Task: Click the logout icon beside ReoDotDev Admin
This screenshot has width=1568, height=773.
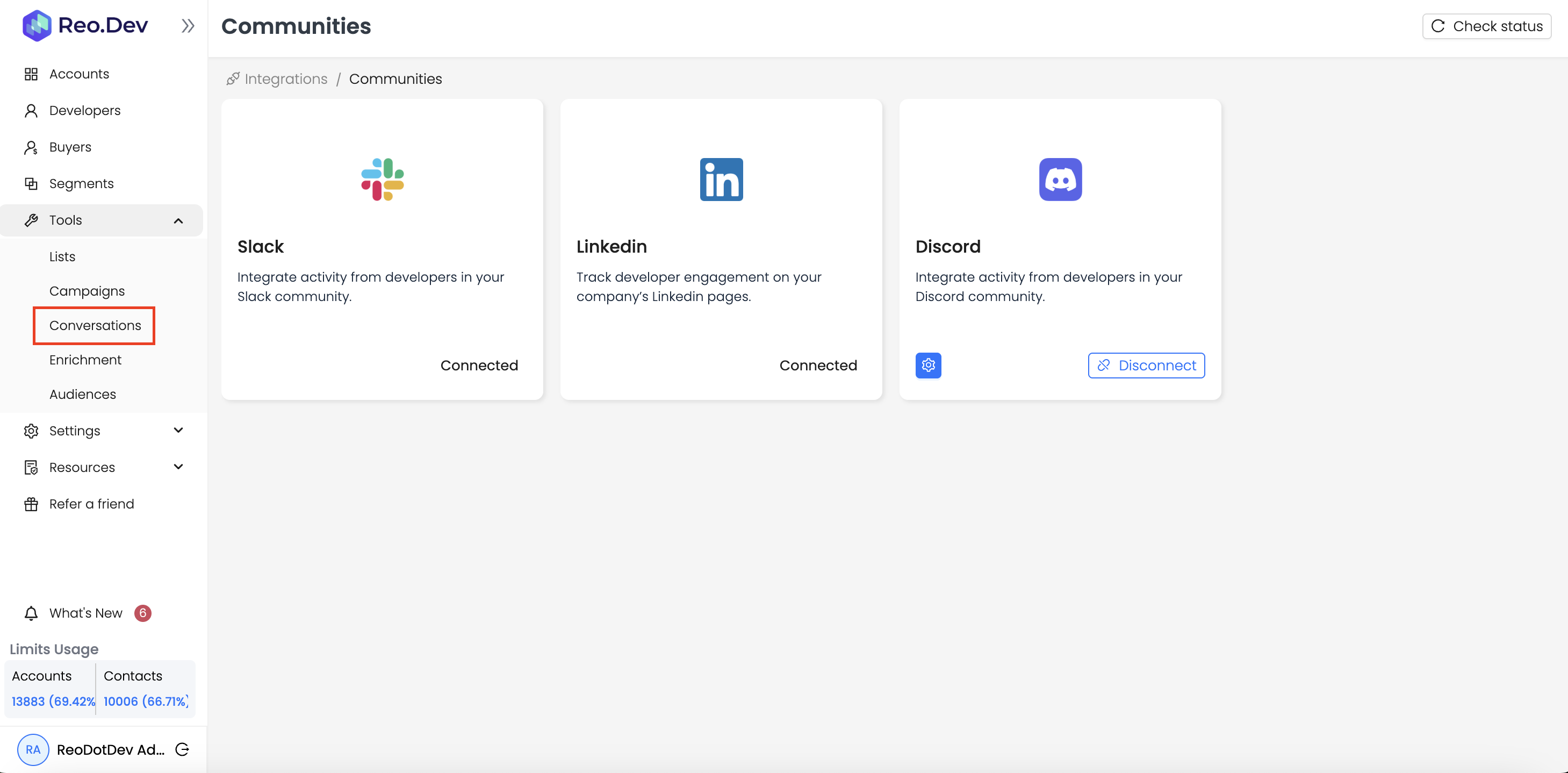Action: (182, 749)
